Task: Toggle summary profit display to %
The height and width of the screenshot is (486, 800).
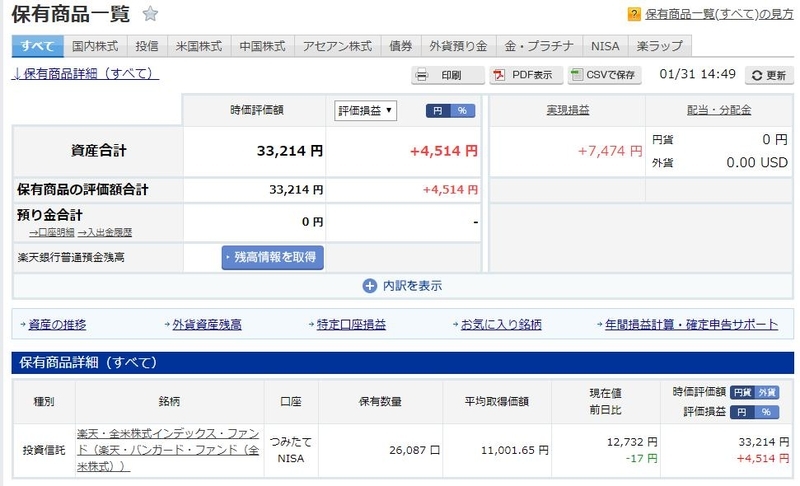Action: point(462,111)
